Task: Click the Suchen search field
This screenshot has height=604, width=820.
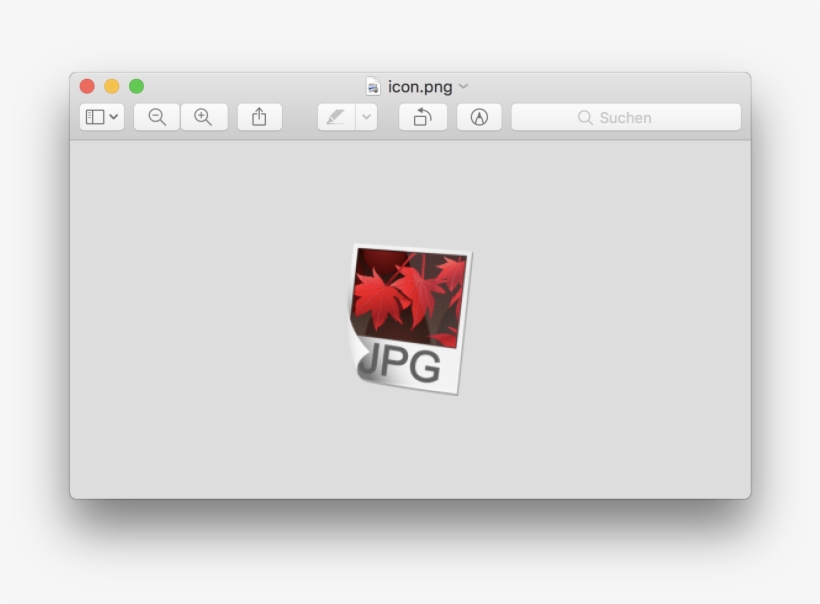Action: 640,117
